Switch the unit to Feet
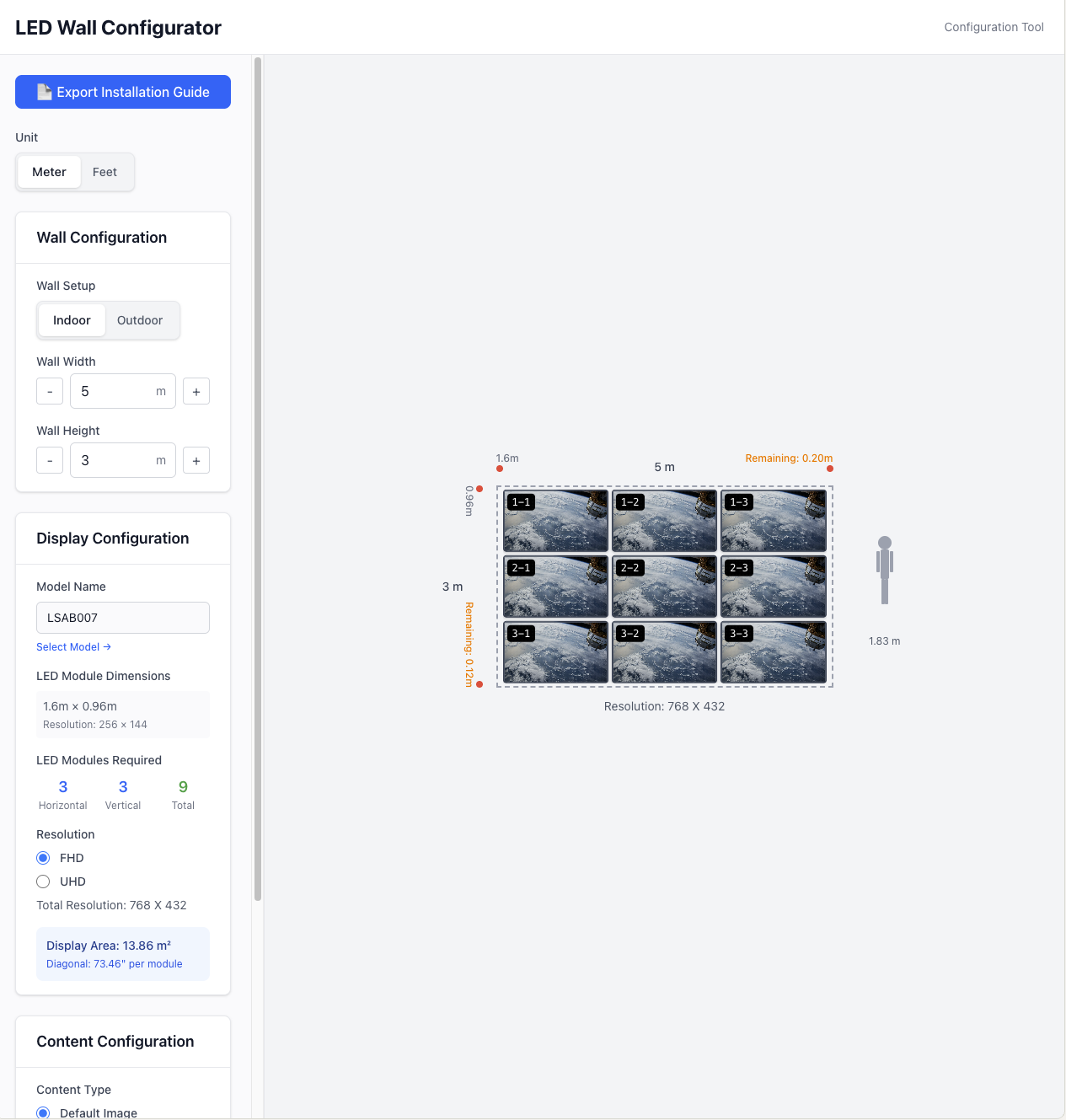Viewport: 1066px width, 1120px height. click(104, 171)
